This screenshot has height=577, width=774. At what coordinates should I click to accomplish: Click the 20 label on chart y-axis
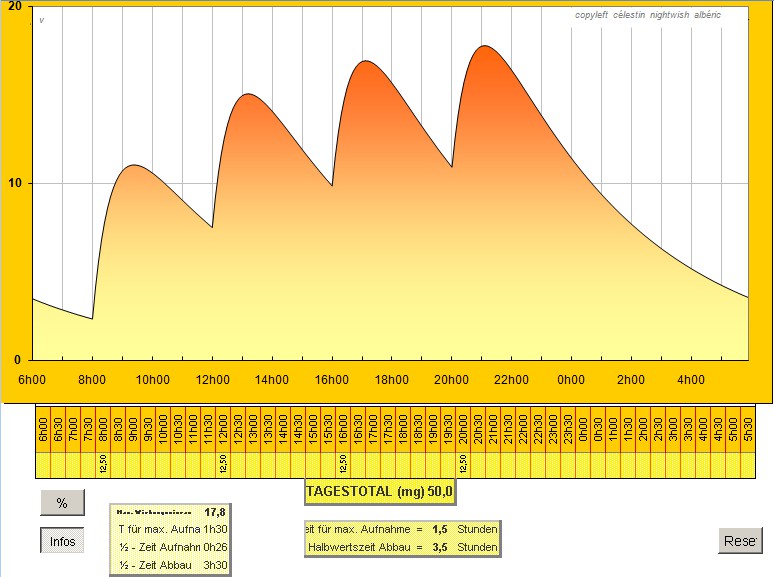(14, 6)
